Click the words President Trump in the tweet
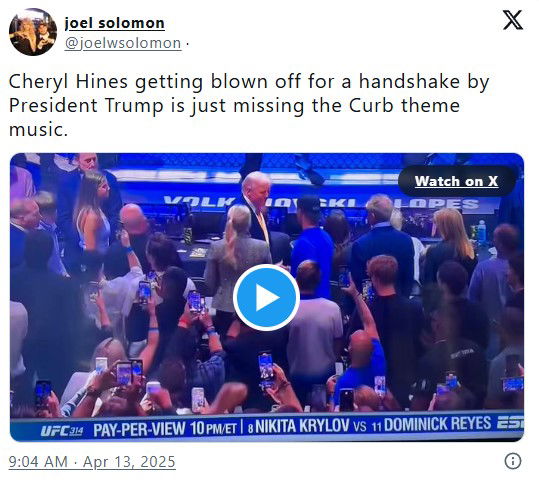The image size is (539, 480). pyautogui.click(x=86, y=105)
